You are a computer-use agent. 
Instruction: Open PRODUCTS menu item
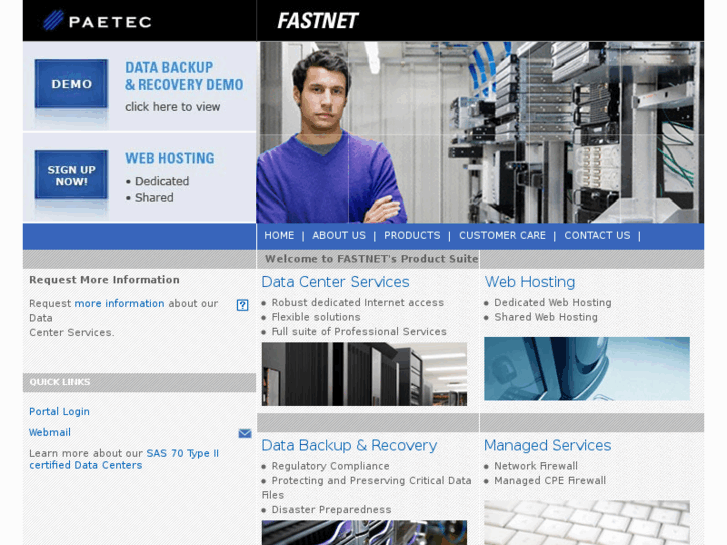pyautogui.click(x=412, y=236)
